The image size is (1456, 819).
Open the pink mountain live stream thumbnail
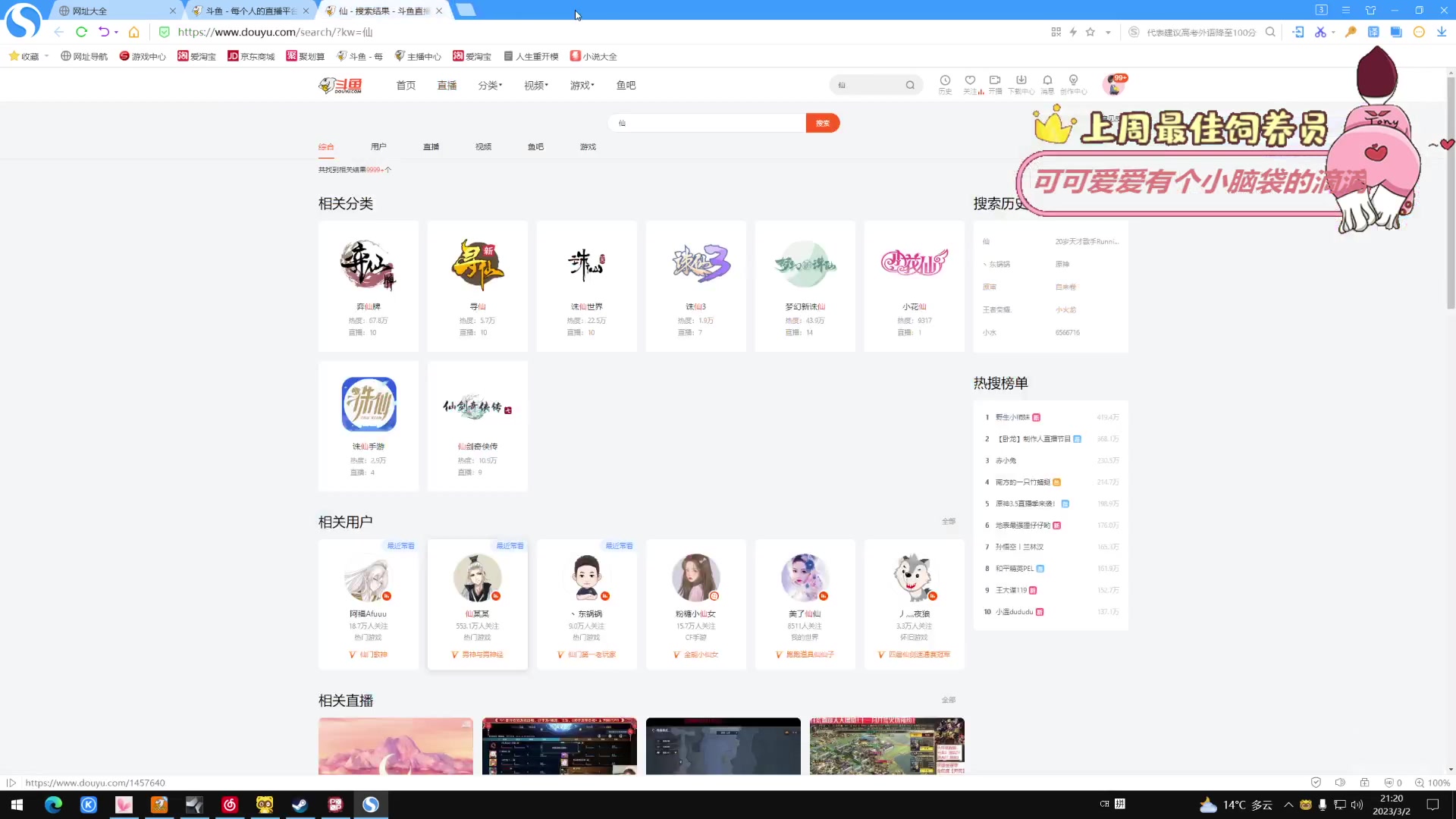[x=396, y=746]
